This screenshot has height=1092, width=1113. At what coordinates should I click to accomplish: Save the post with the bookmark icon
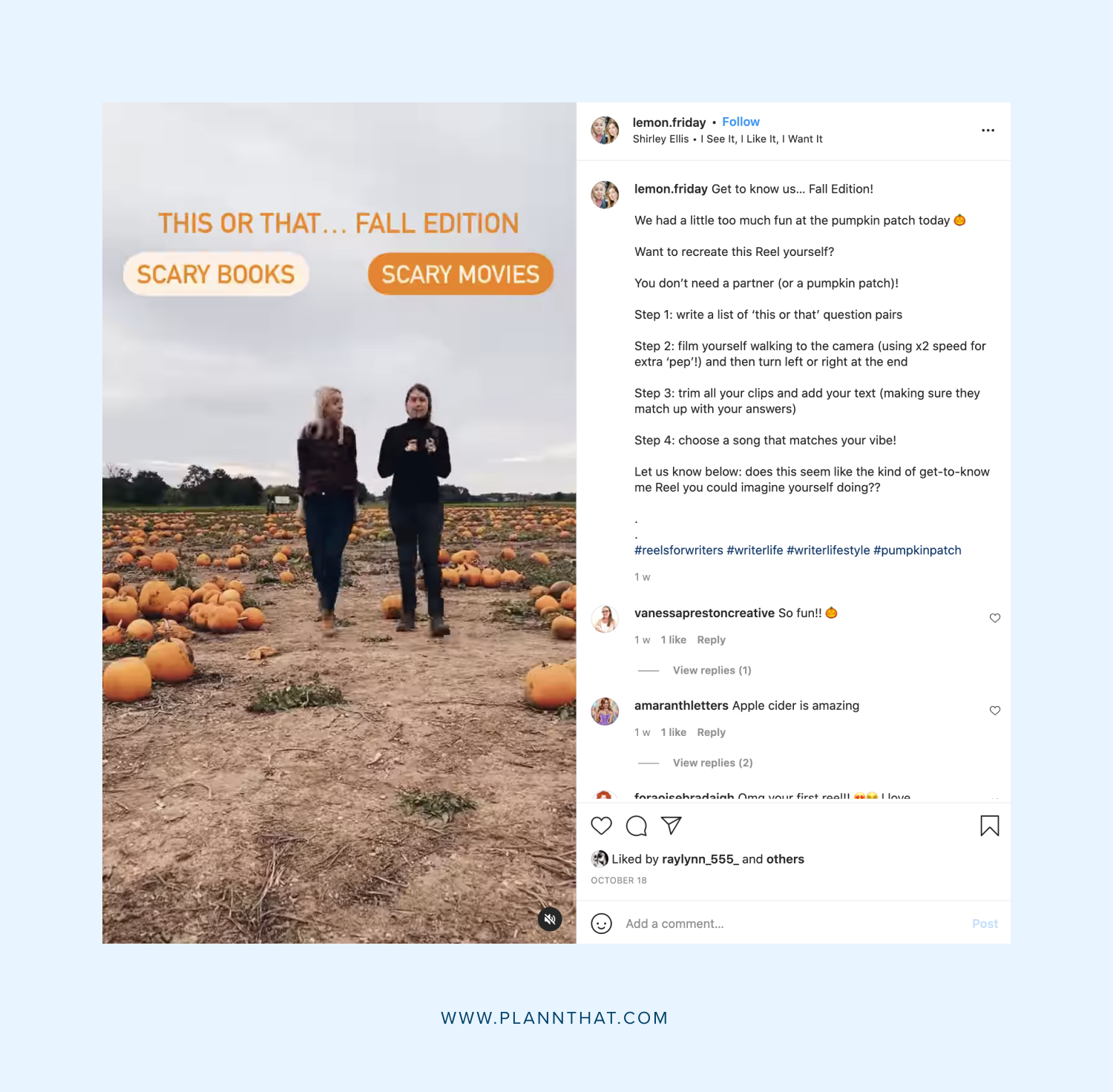990,826
